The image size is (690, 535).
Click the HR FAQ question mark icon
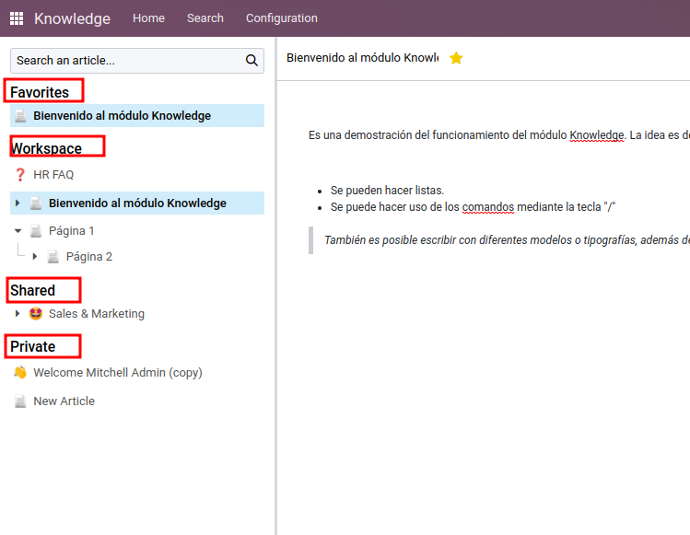pos(20,175)
